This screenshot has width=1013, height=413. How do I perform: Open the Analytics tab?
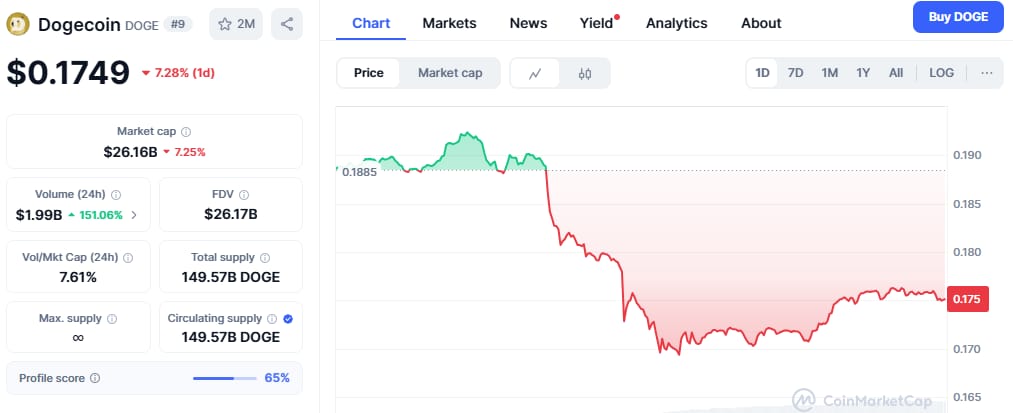click(x=676, y=23)
